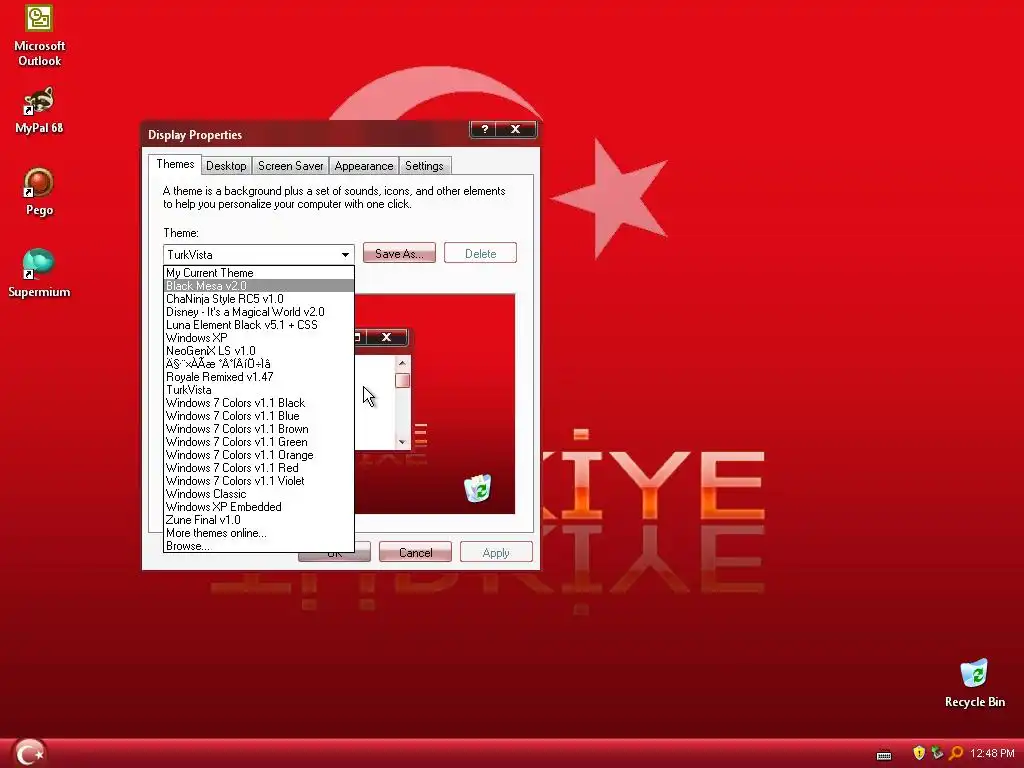Select Windows 7 Colors v1.1 Blue
The width and height of the screenshot is (1024, 768).
coord(259,416)
